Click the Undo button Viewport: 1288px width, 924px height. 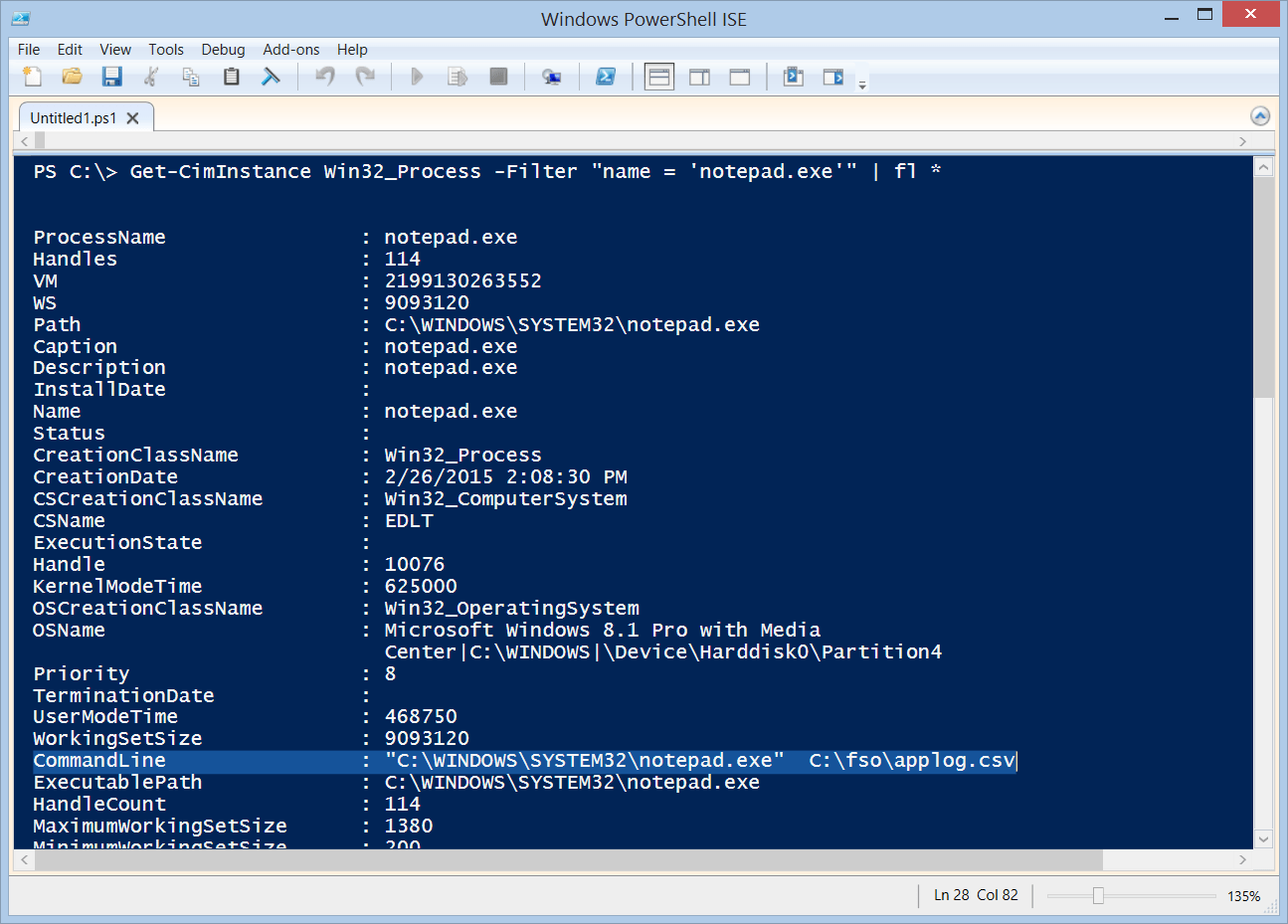(324, 76)
